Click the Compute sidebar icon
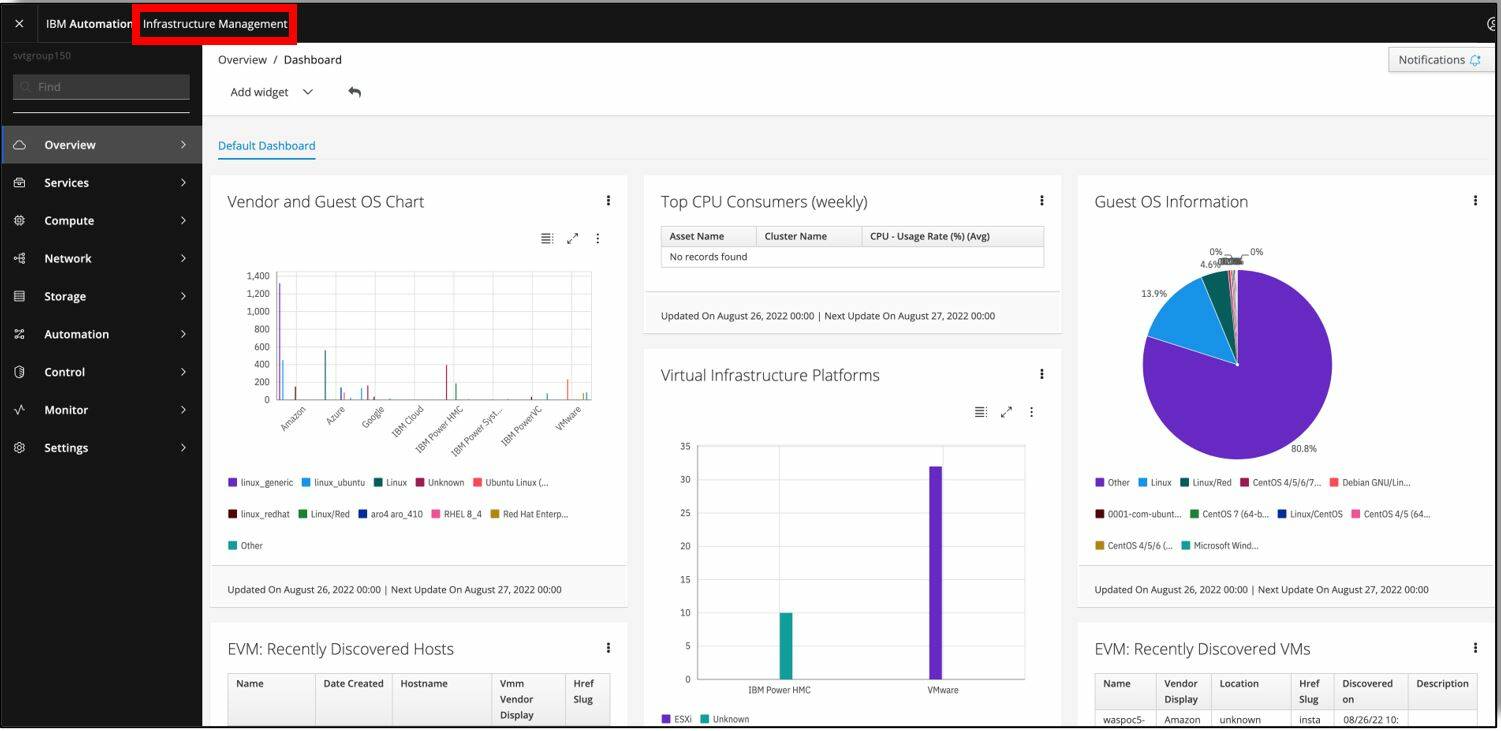This screenshot has height=731, width=1501. [x=20, y=220]
